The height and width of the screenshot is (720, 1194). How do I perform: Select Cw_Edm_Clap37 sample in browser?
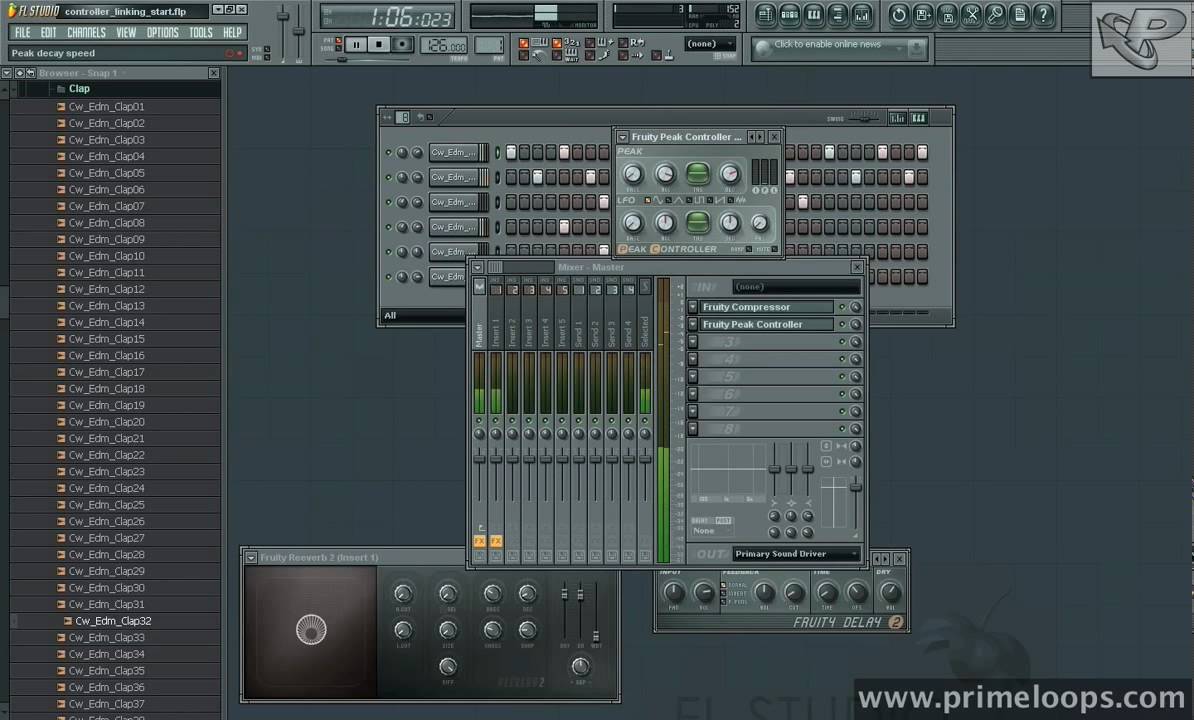(x=106, y=704)
